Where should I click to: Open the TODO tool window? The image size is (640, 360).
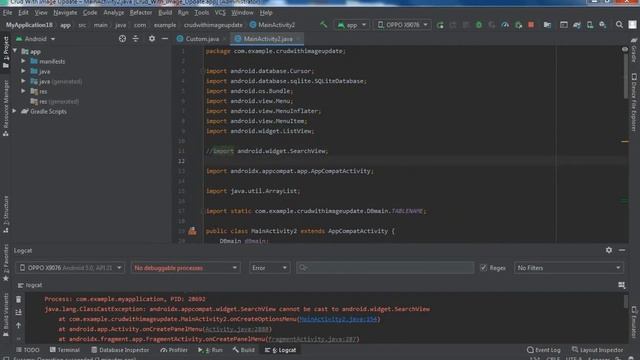coord(28,350)
